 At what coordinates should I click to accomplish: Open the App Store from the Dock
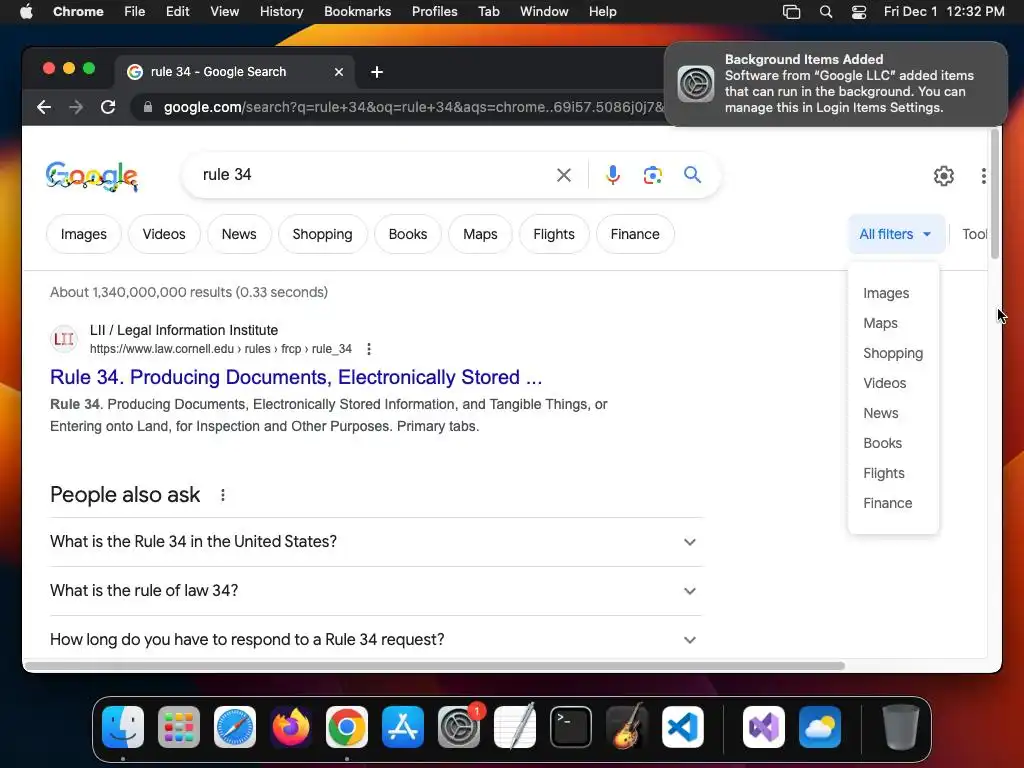click(x=403, y=726)
